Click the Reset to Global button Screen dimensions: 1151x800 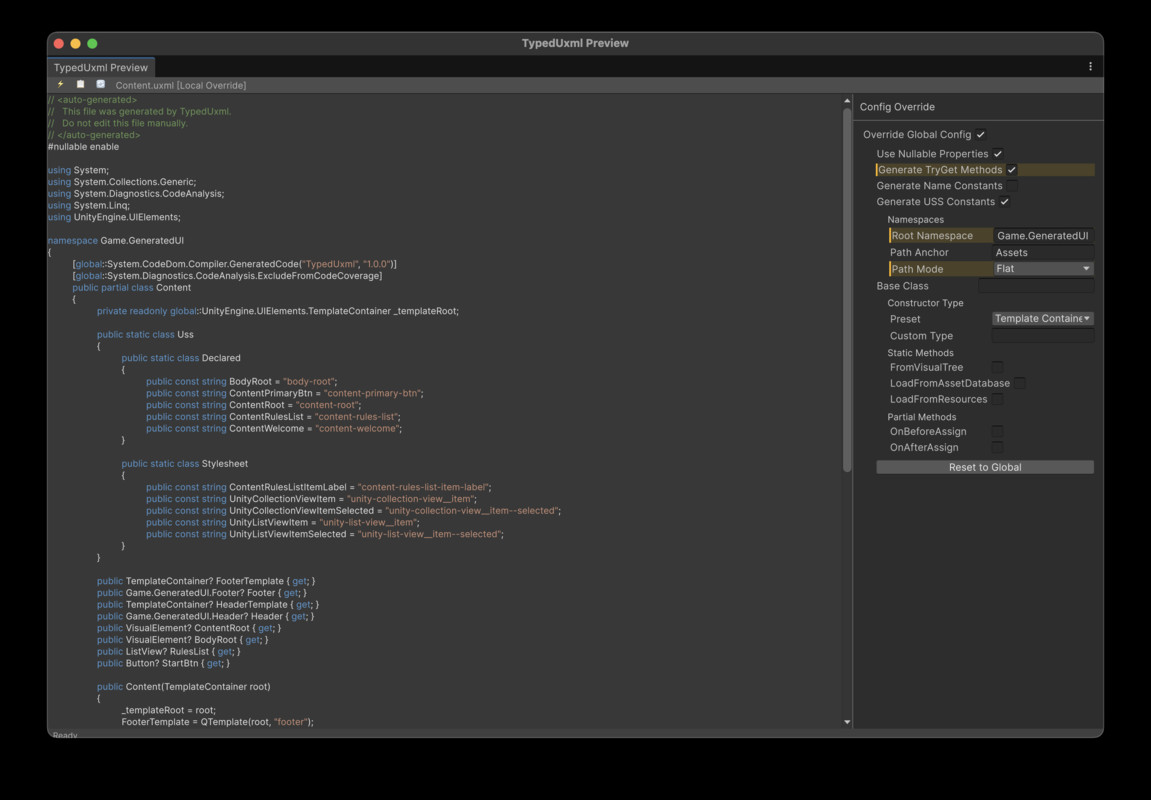985,467
